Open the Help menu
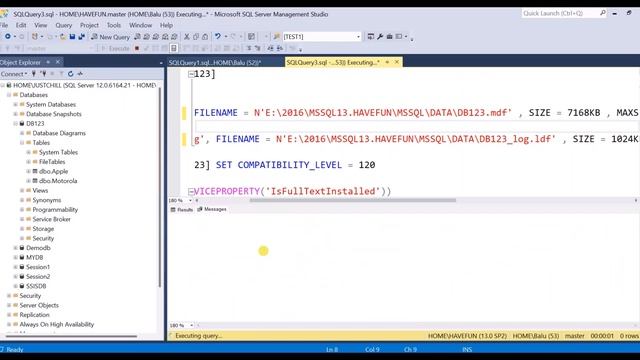 point(166,25)
